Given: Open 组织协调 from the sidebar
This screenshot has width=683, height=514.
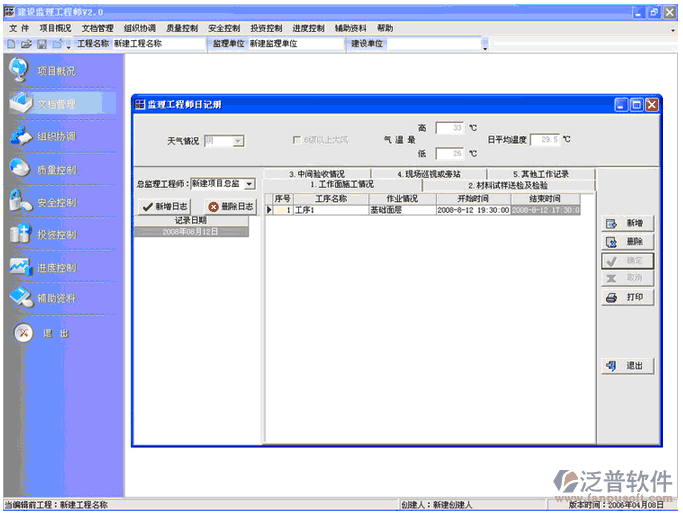Looking at the screenshot, I should 20,136.
